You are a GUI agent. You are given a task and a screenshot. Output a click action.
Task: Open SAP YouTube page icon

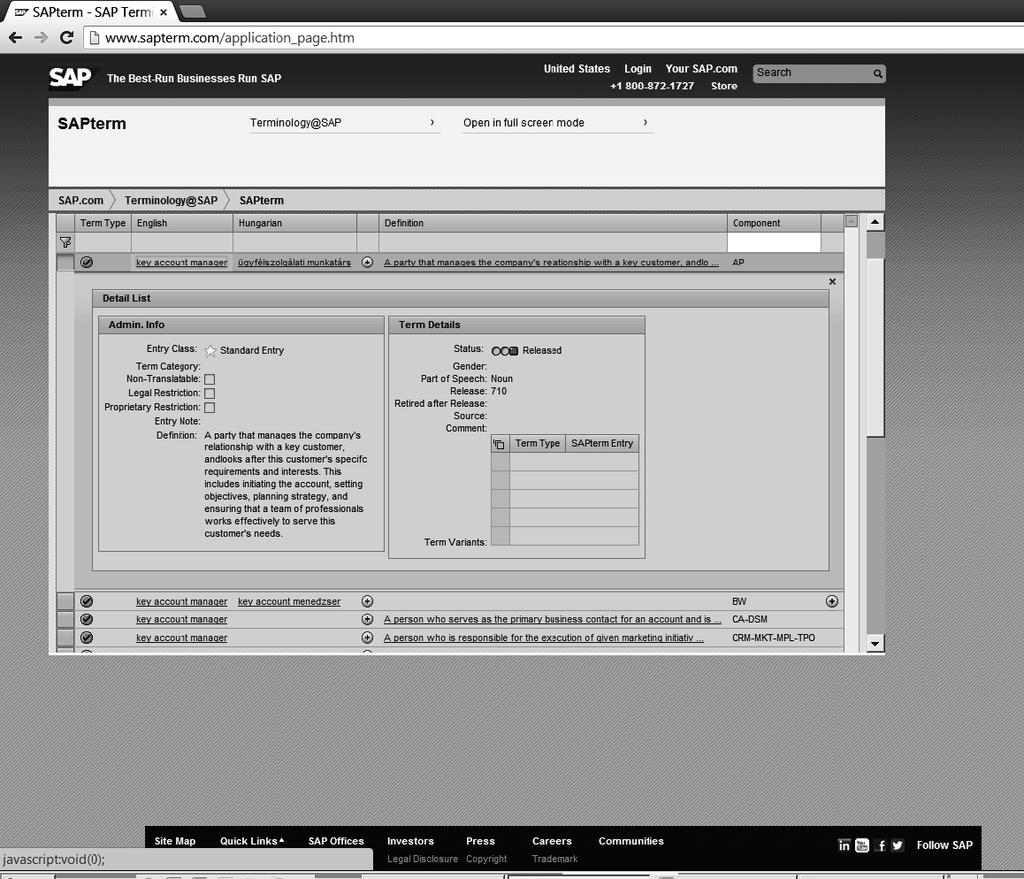click(862, 845)
